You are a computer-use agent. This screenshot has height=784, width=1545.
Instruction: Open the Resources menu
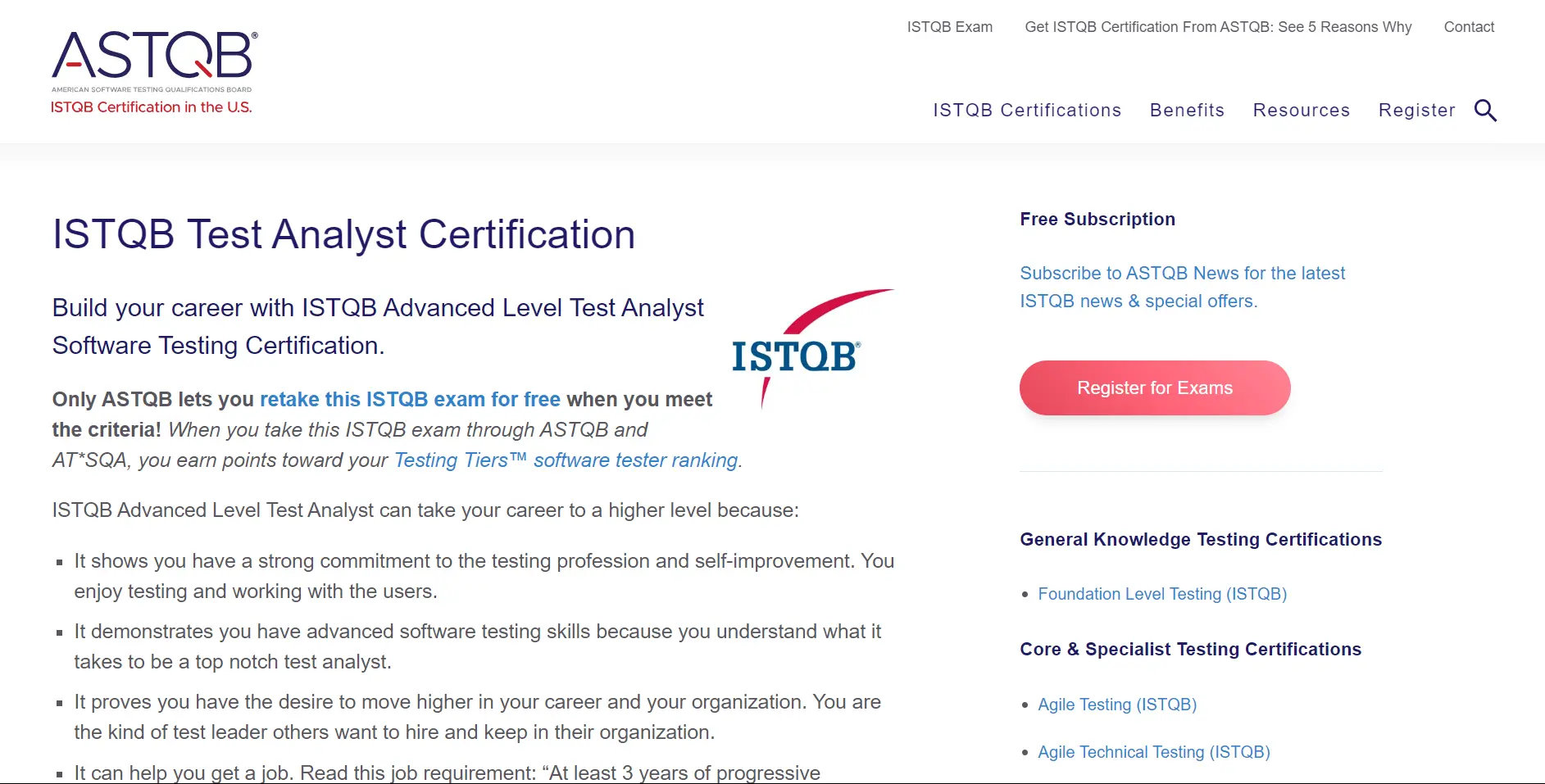pyautogui.click(x=1301, y=111)
